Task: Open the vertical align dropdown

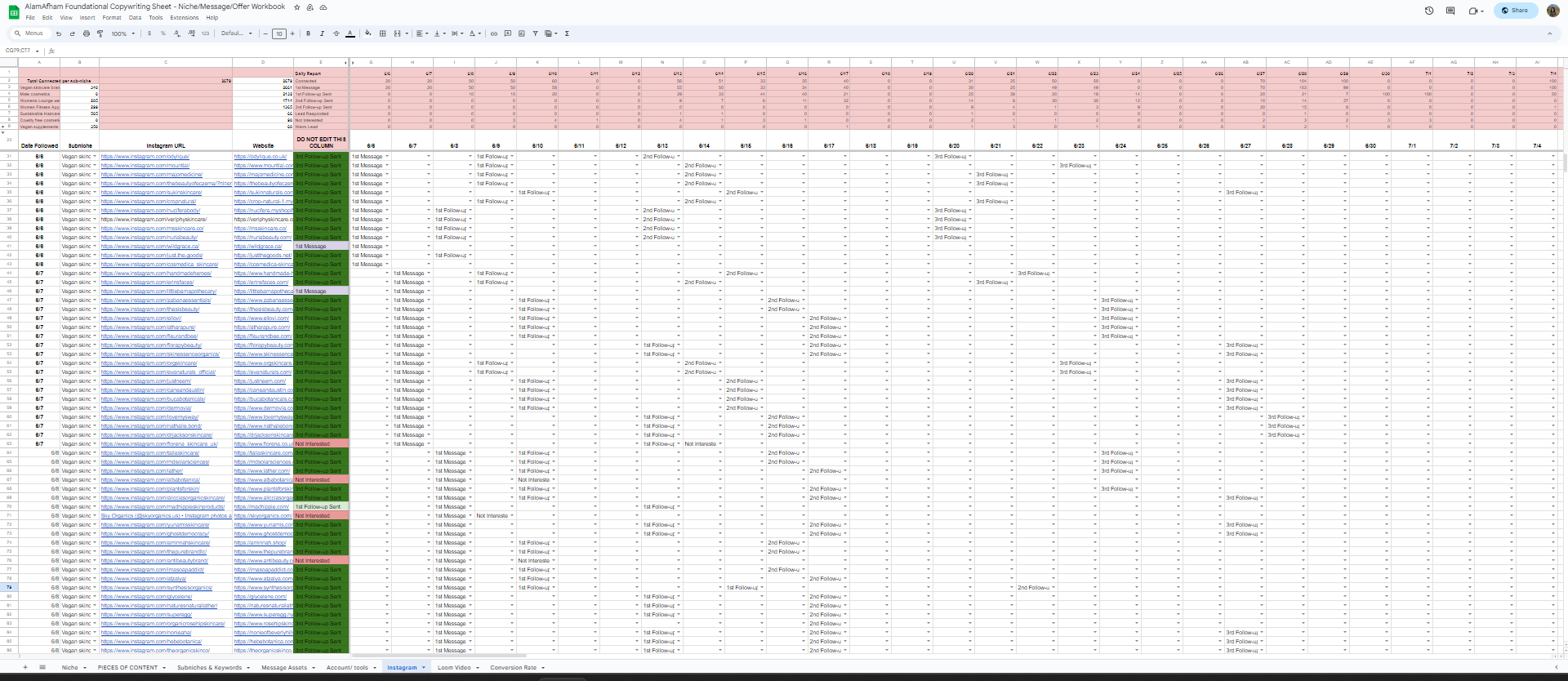Action: coord(439,33)
